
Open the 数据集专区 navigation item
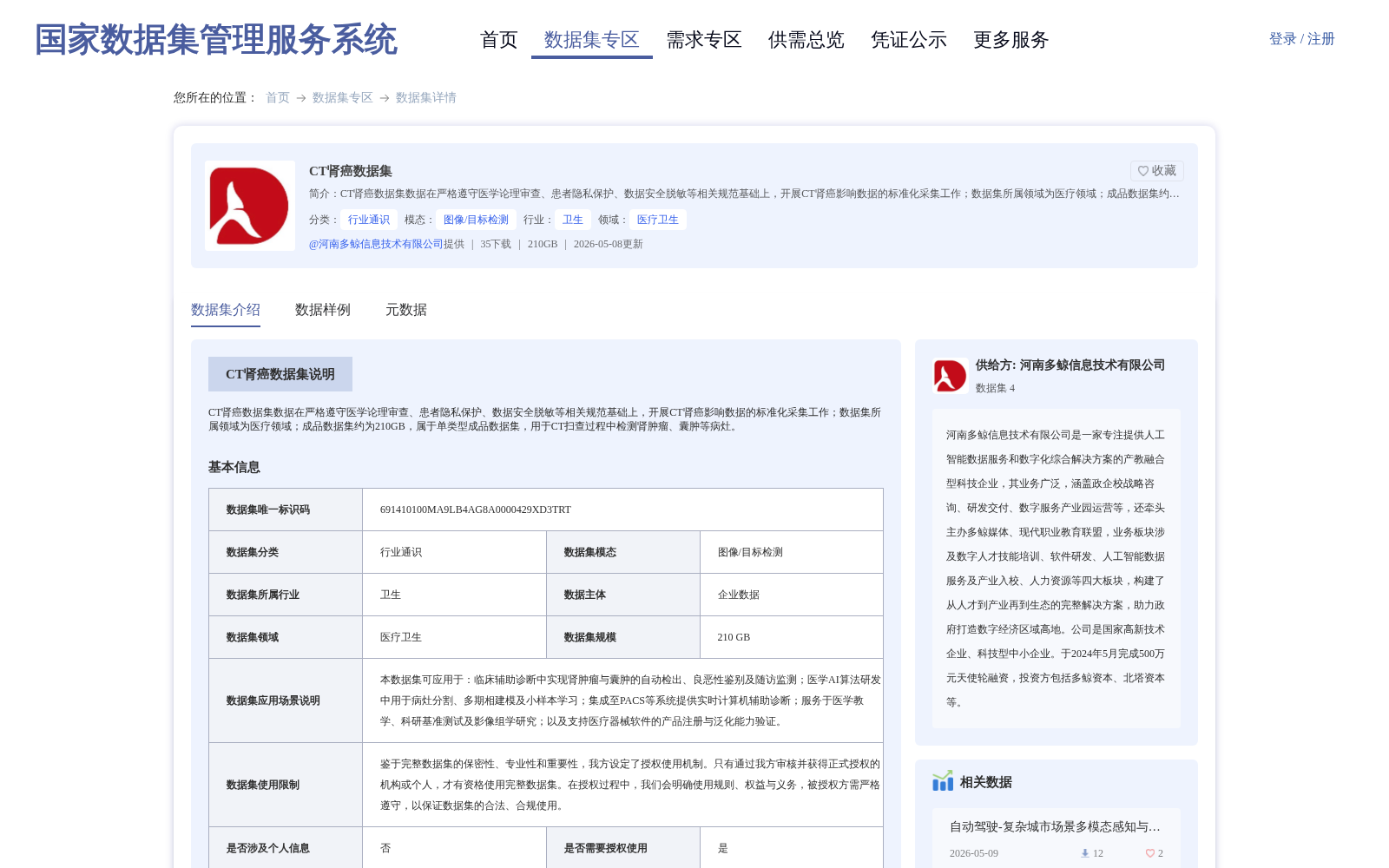[x=592, y=40]
